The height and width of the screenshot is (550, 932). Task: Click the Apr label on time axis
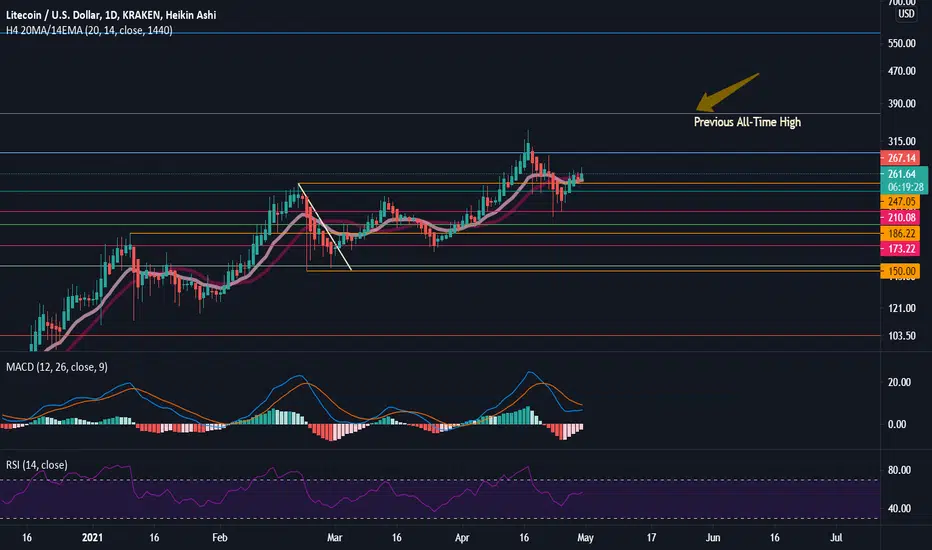coord(462,538)
